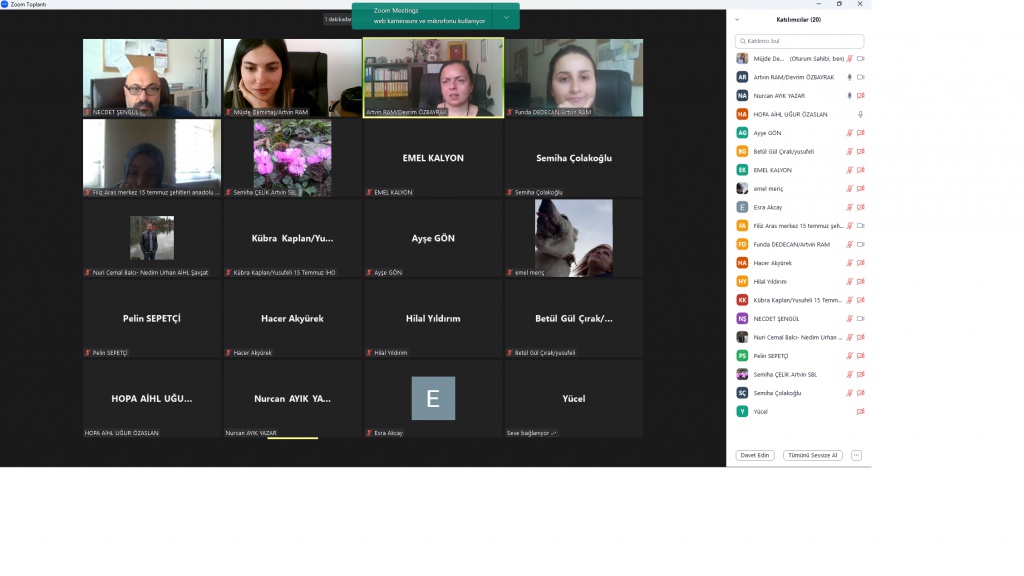Click the Tümünü Sessize Al button
The width and height of the screenshot is (1024, 576).
812,455
